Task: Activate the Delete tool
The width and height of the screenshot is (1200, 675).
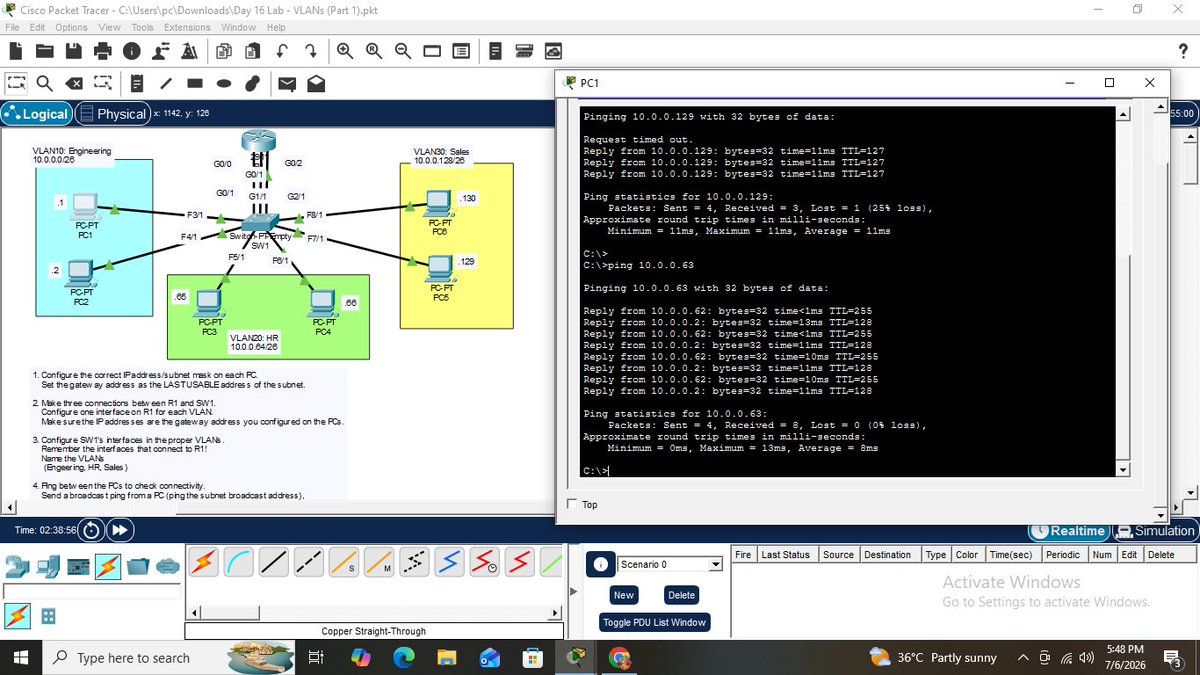Action: click(x=75, y=84)
